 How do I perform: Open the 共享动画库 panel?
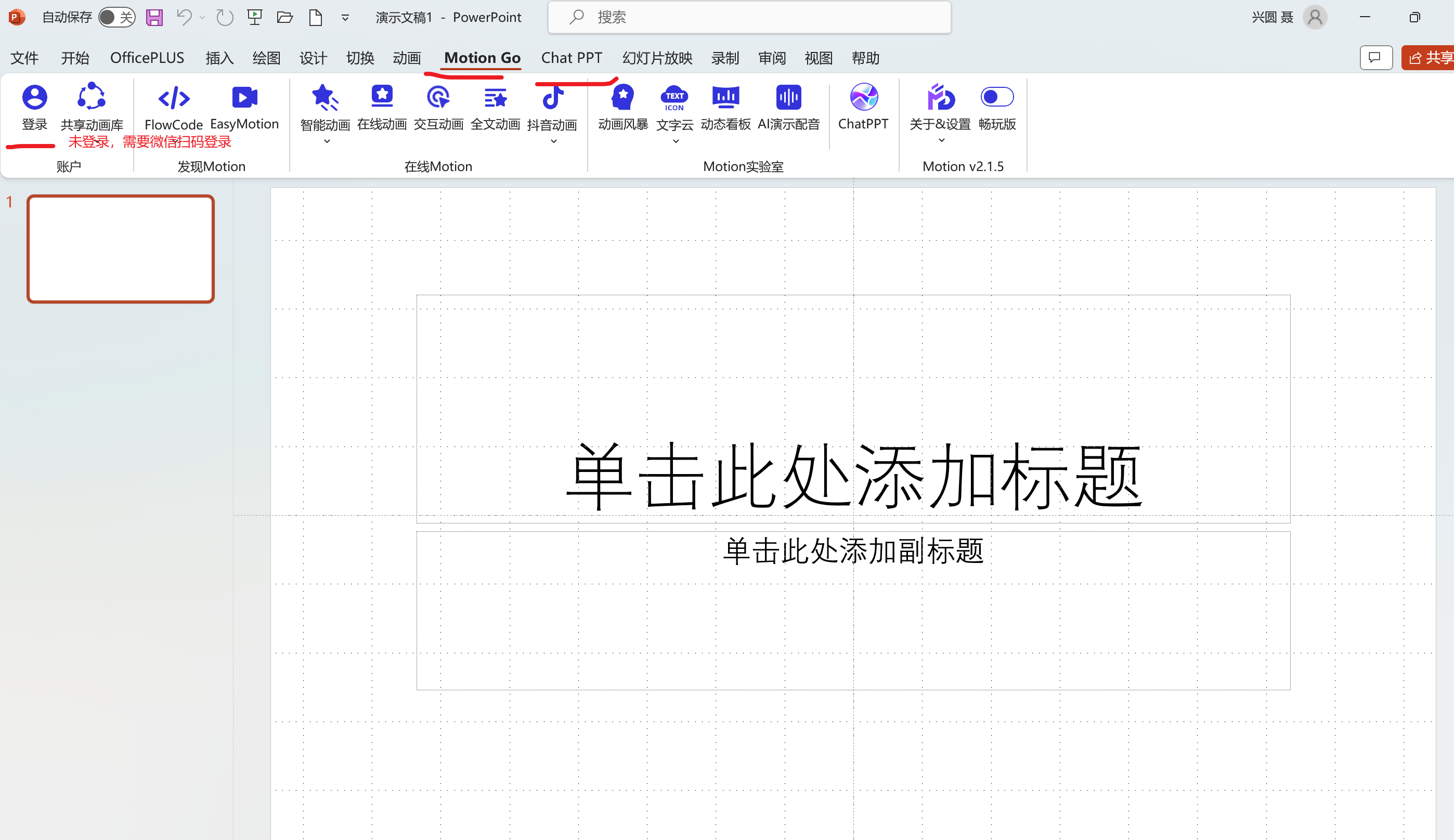click(x=90, y=107)
